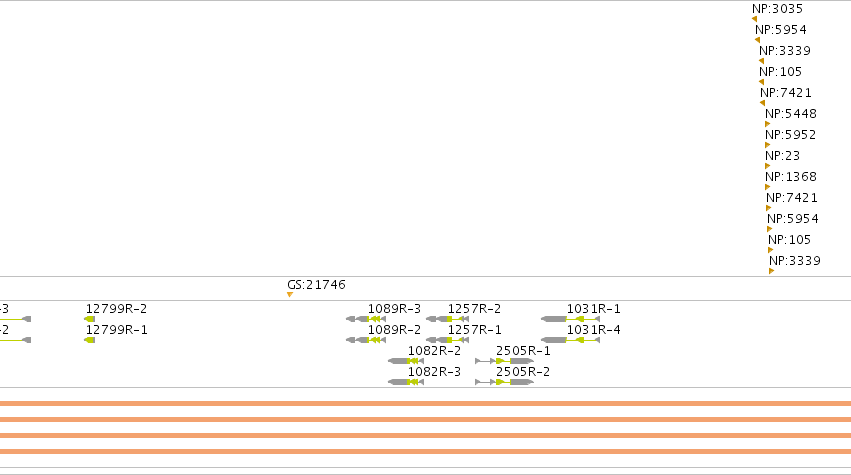The height and width of the screenshot is (475, 851).
Task: Select the 1082R-2 transcript label
Action: pos(434,351)
